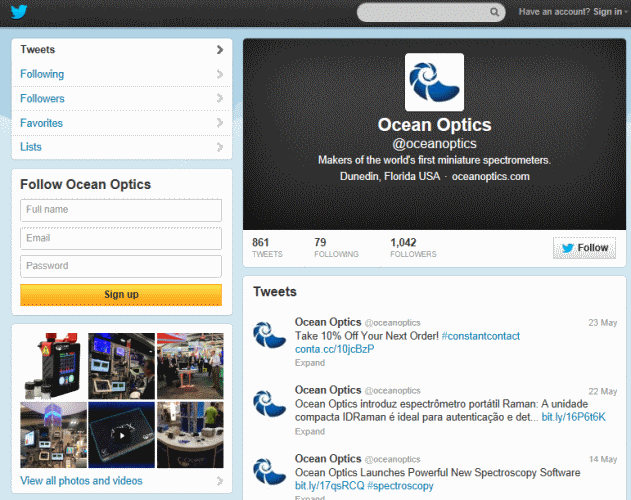Image resolution: width=631 pixels, height=500 pixels.
Task: Click the 79 Following count
Action: (336, 248)
